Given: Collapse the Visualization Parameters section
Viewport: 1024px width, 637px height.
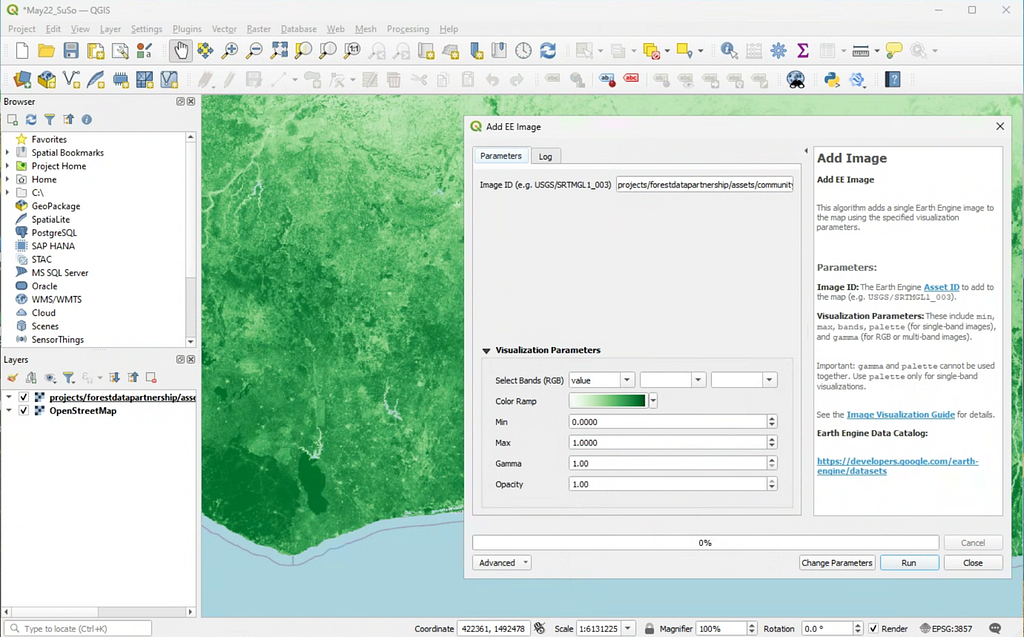Looking at the screenshot, I should coord(486,351).
